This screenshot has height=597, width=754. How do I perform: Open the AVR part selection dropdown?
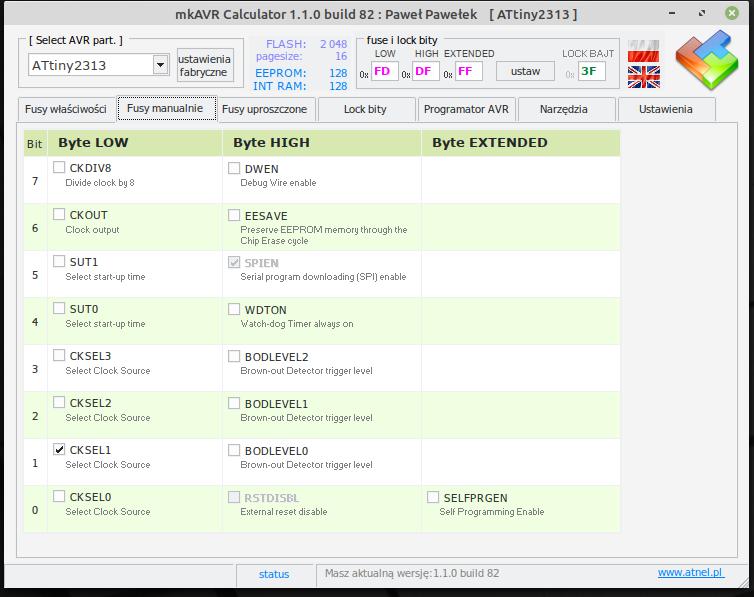click(x=160, y=65)
